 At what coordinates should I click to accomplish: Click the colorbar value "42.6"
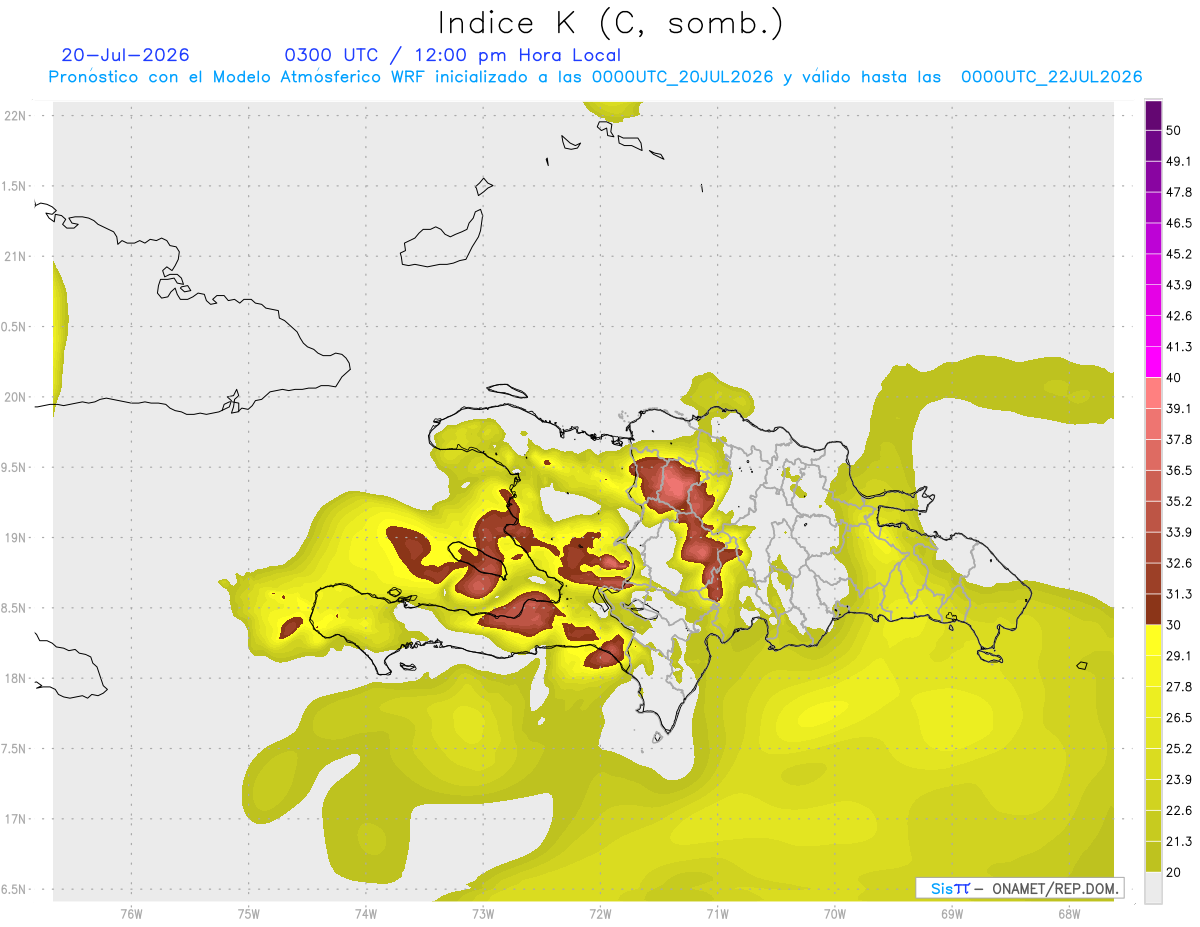1179,316
